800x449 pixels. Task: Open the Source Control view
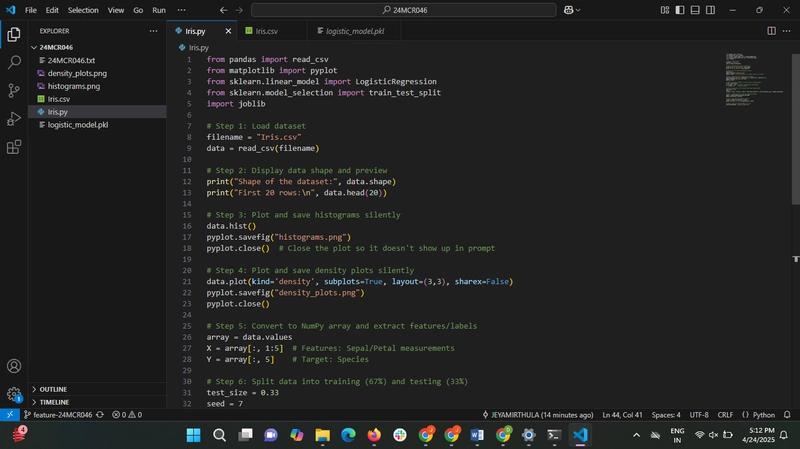(14, 90)
